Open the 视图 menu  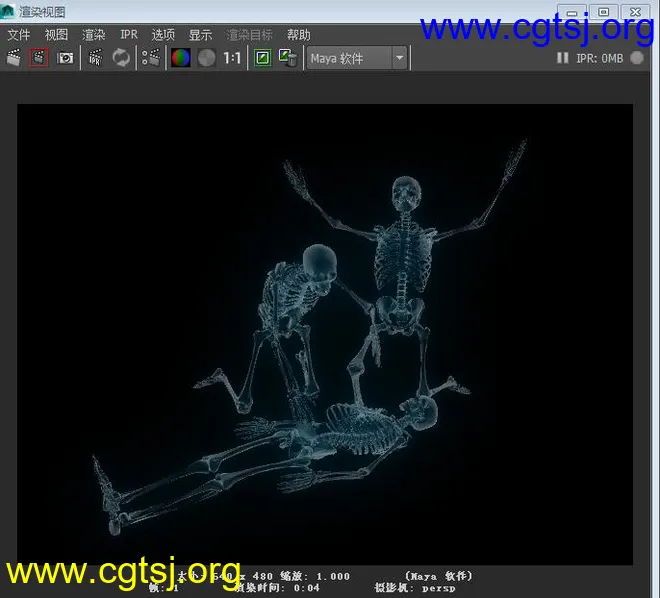click(x=56, y=35)
